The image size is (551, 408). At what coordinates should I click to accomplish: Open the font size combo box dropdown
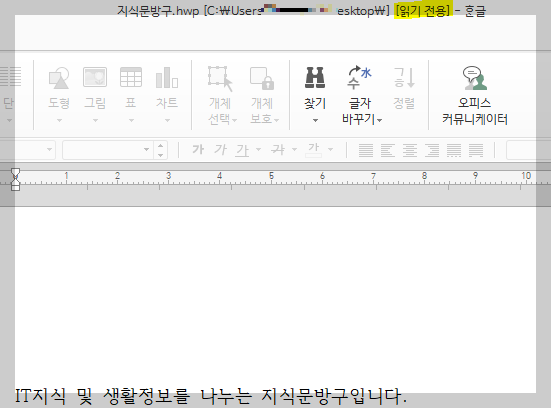[147, 149]
